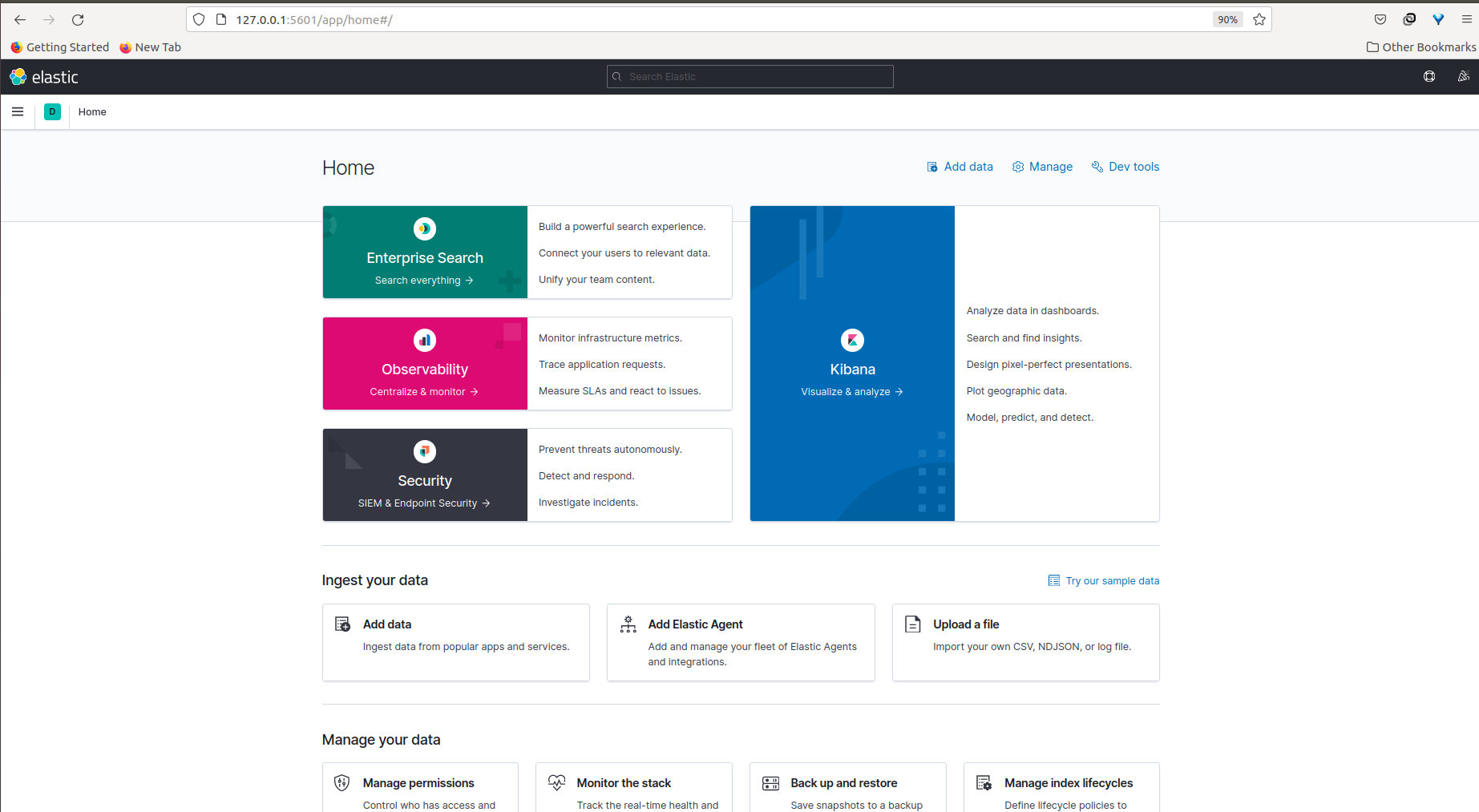Click the Manage permissions shield icon
This screenshot has height=812, width=1479.
pyautogui.click(x=342, y=782)
